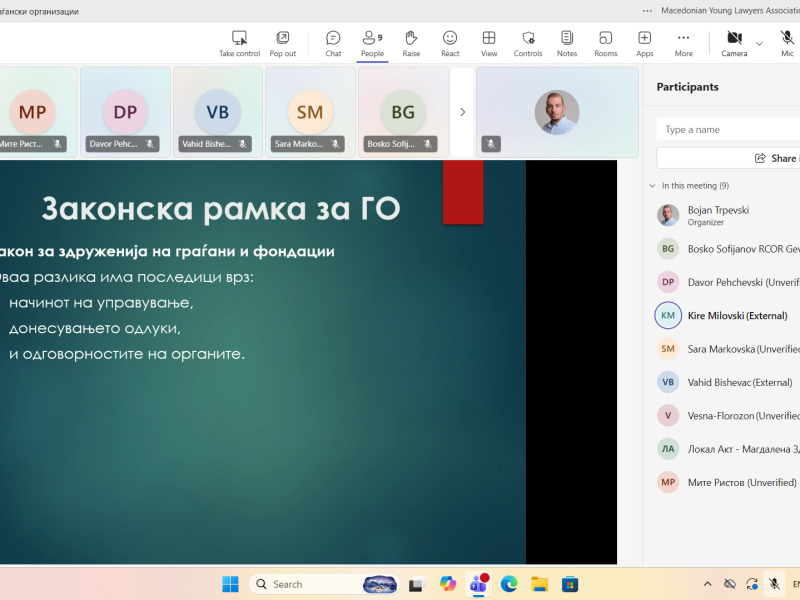Viewport: 800px width, 600px height.
Task: Open meeting Notes
Action: click(567, 43)
